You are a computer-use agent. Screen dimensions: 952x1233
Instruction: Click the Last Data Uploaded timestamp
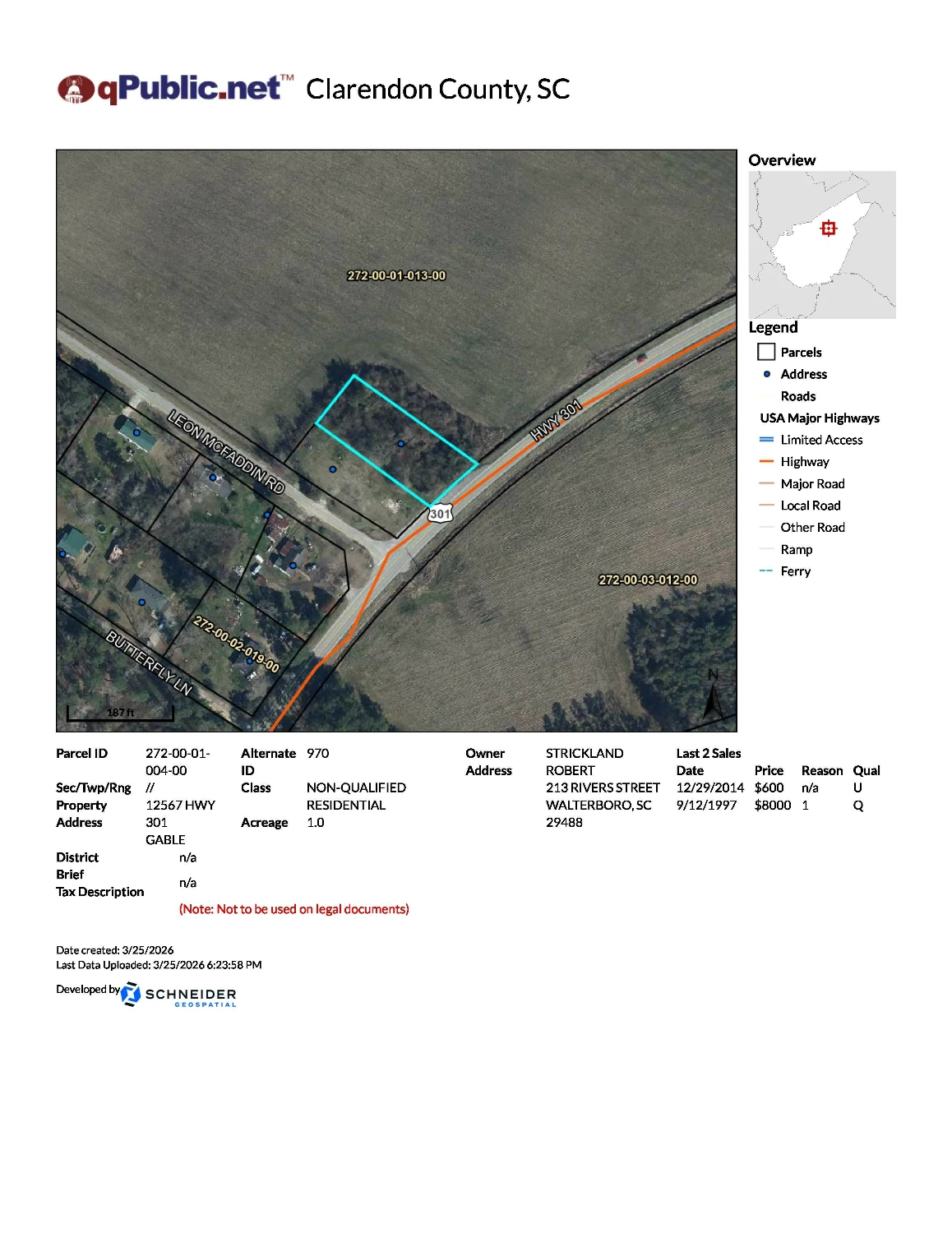point(159,965)
